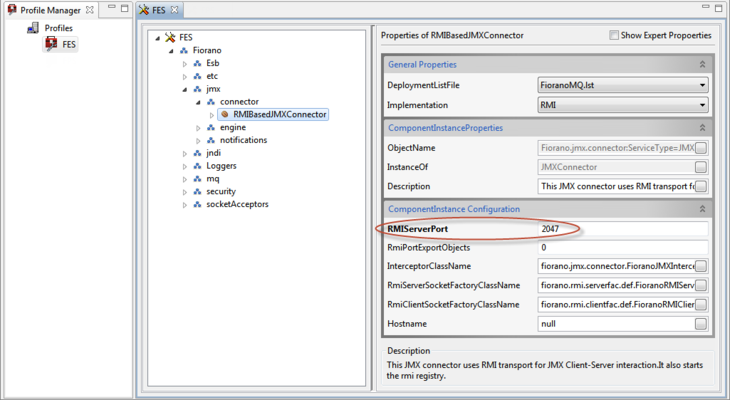Click the Hostname field's box button
The width and height of the screenshot is (730, 400).
[x=701, y=324]
